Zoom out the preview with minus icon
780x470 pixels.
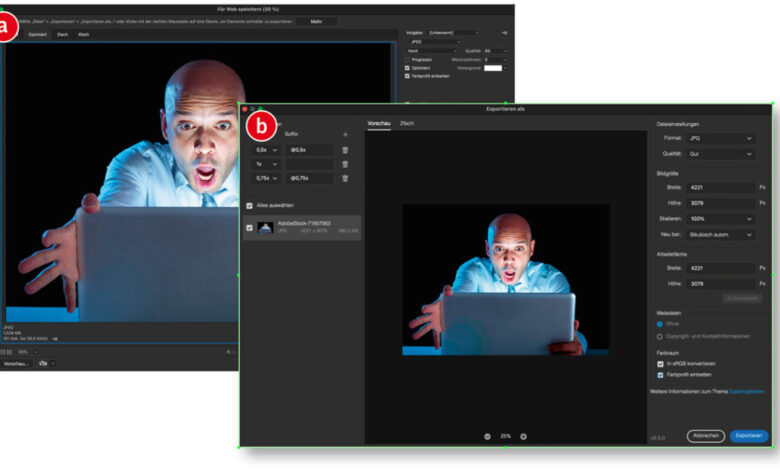tap(488, 436)
